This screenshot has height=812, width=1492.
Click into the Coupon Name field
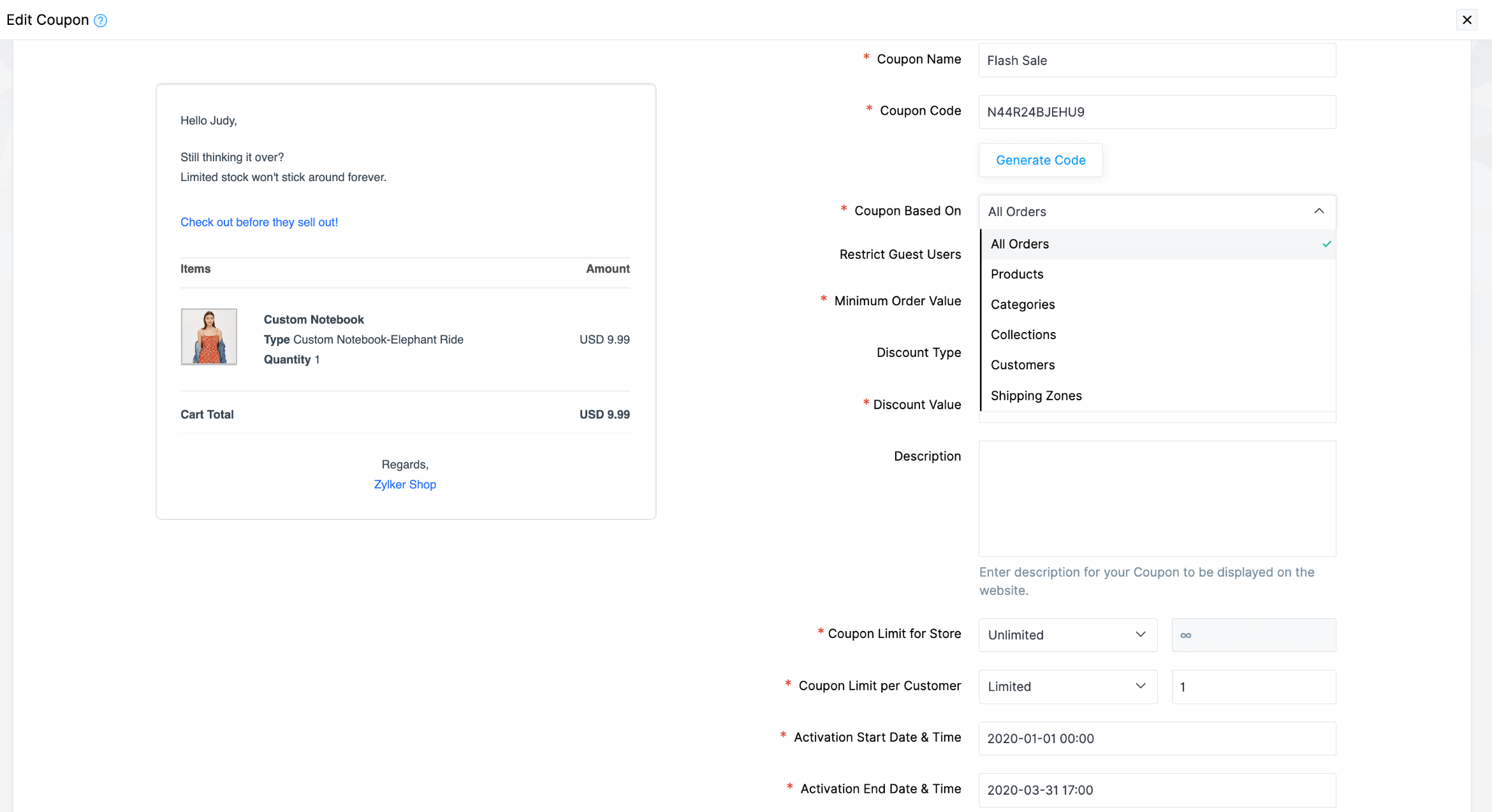coord(1157,61)
